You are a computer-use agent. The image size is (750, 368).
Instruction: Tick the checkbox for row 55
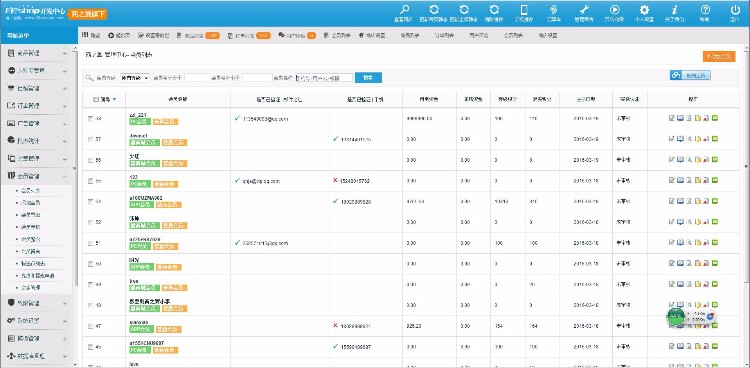[91, 181]
